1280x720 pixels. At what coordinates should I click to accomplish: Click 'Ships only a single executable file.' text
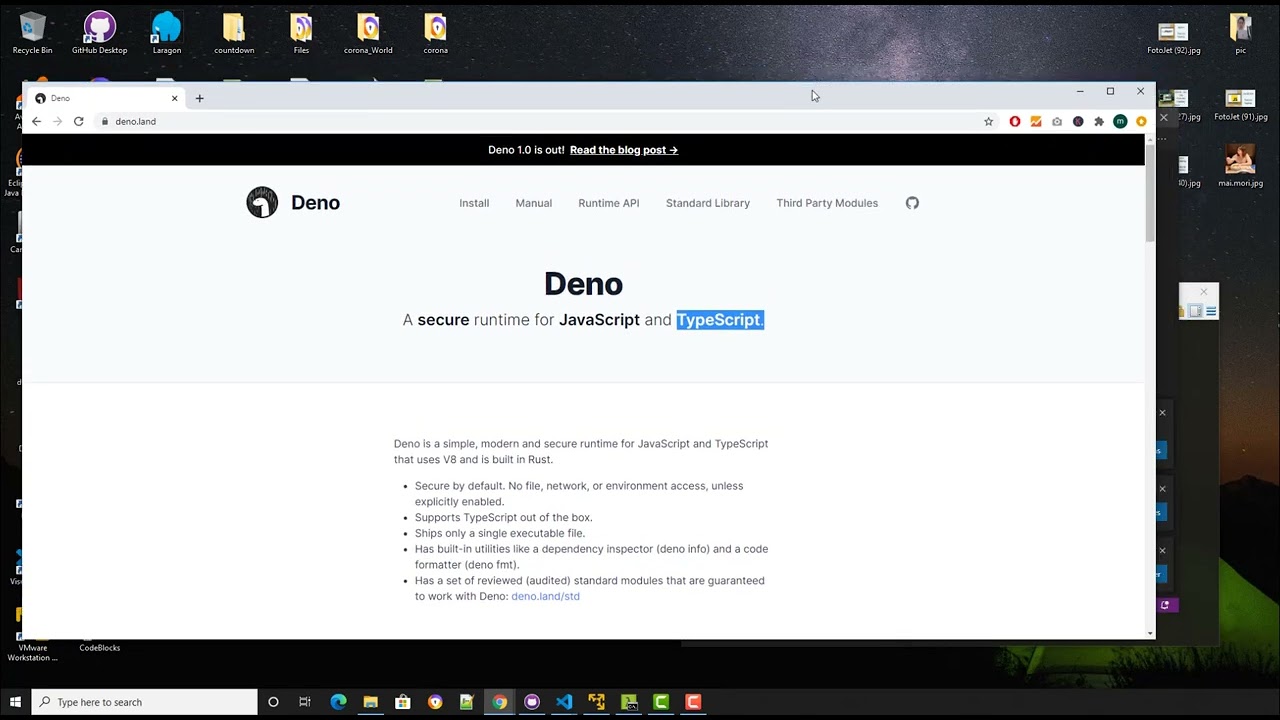(500, 534)
